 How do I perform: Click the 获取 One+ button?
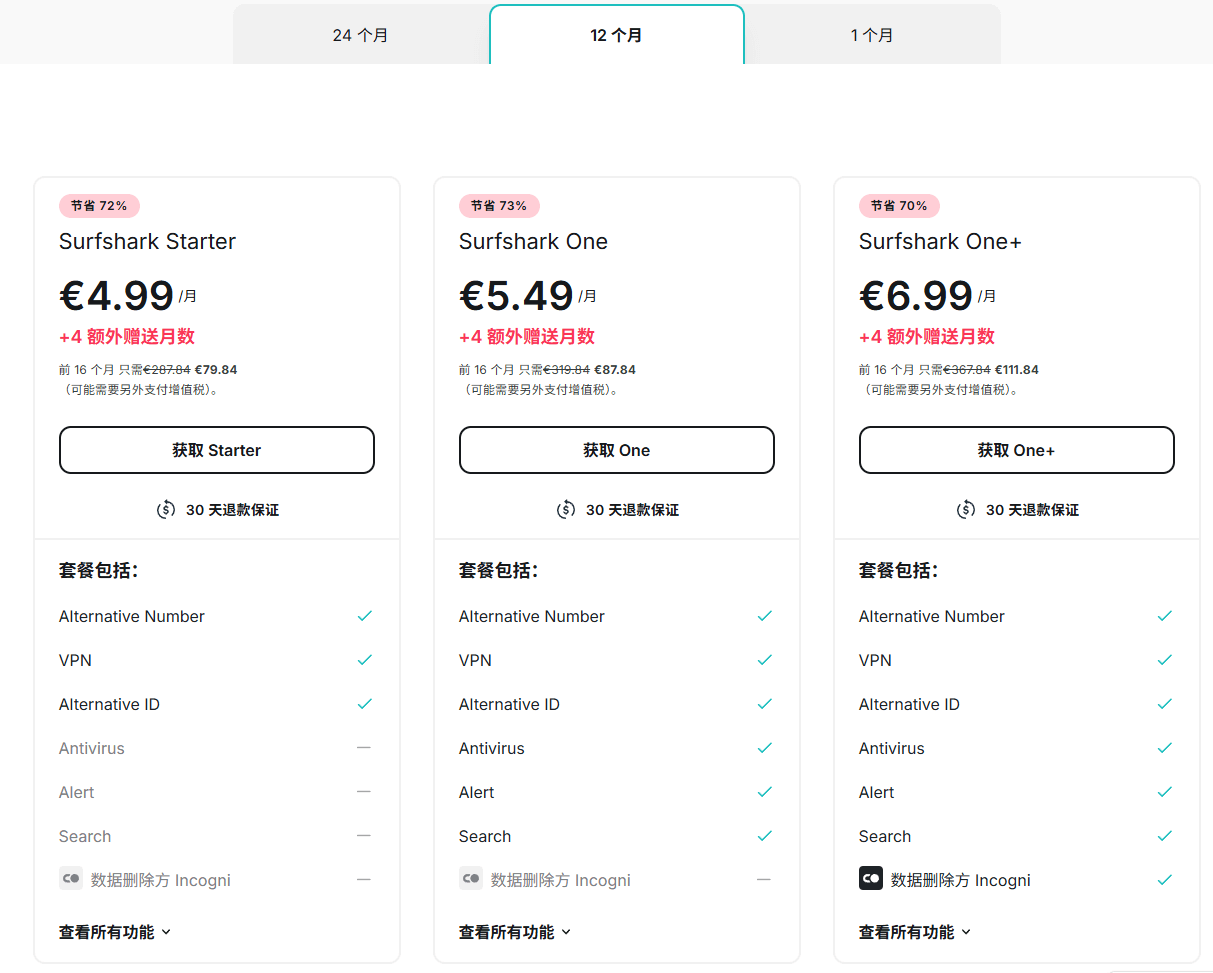point(1017,450)
